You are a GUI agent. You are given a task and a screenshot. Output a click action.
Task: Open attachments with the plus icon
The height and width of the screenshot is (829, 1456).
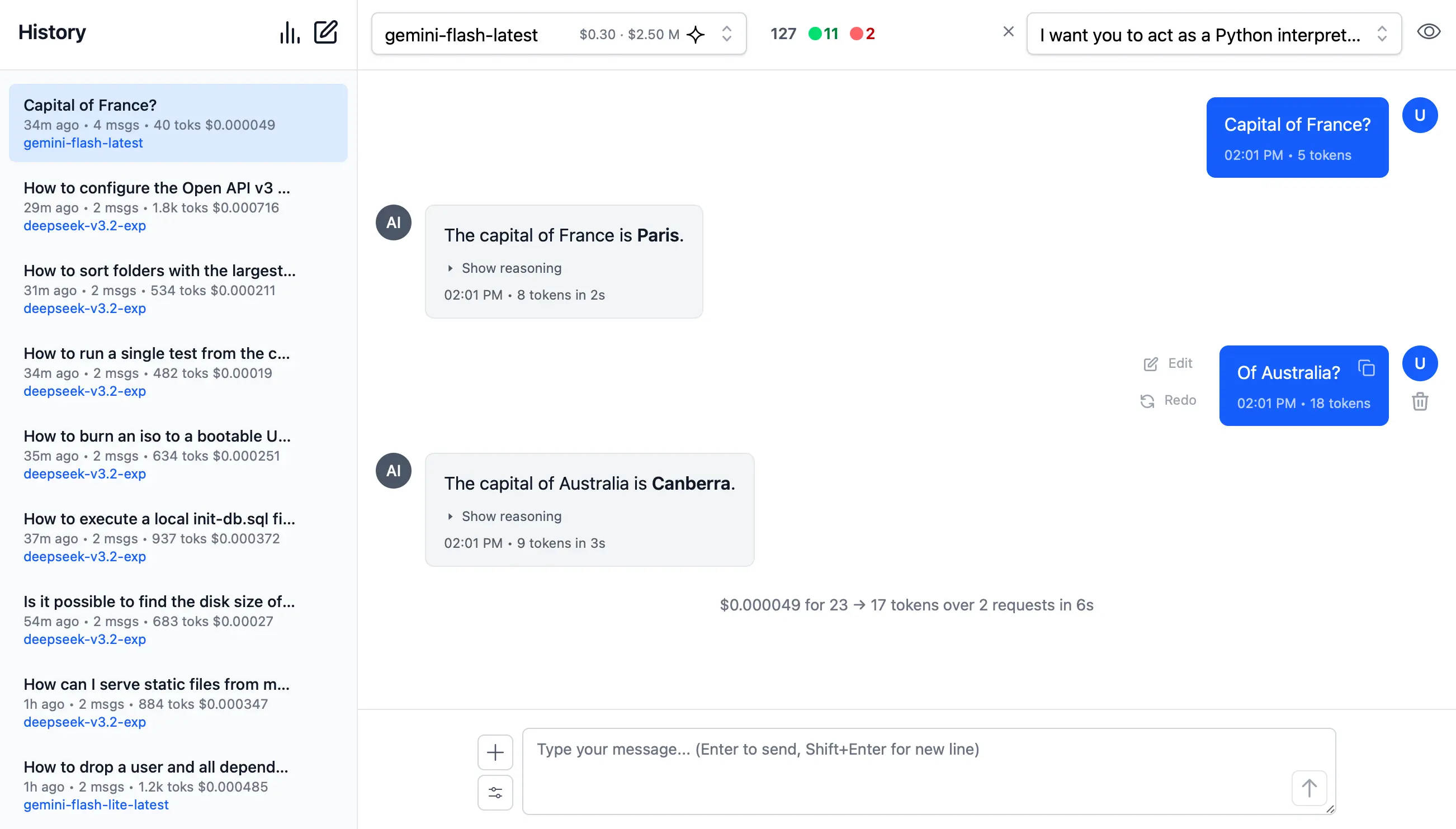tap(494, 751)
